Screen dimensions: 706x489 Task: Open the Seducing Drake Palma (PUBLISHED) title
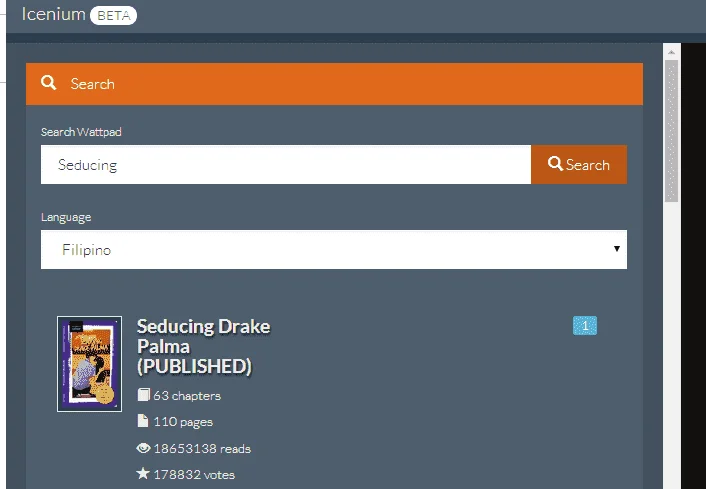[x=204, y=346]
